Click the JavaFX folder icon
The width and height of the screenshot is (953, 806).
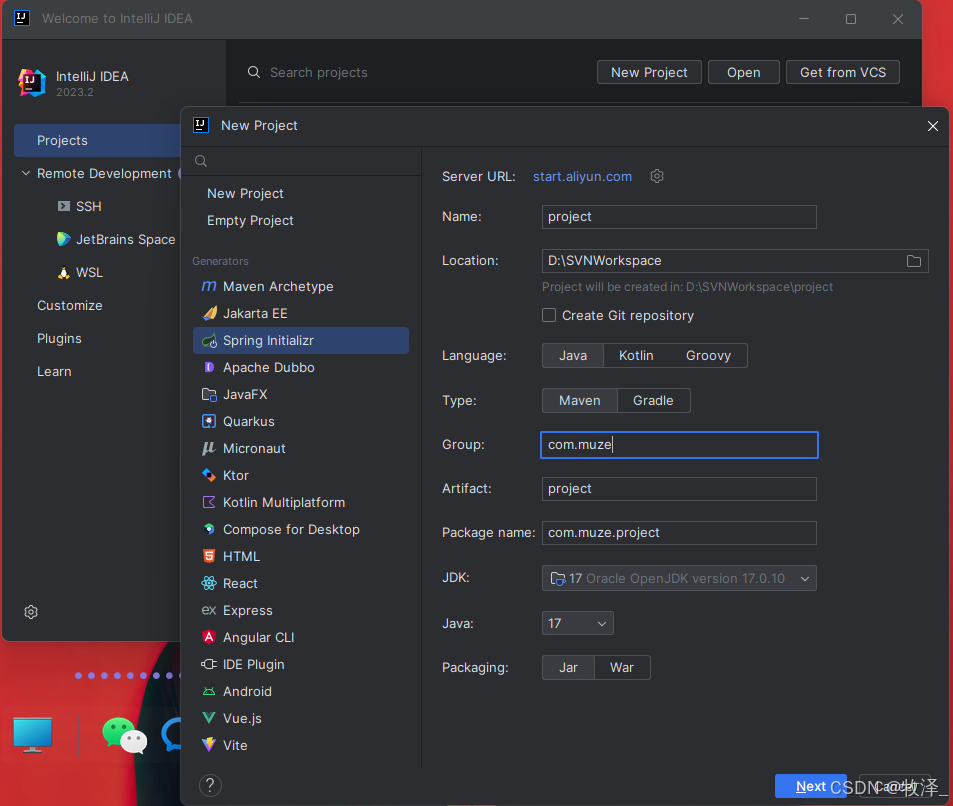pyautogui.click(x=209, y=394)
